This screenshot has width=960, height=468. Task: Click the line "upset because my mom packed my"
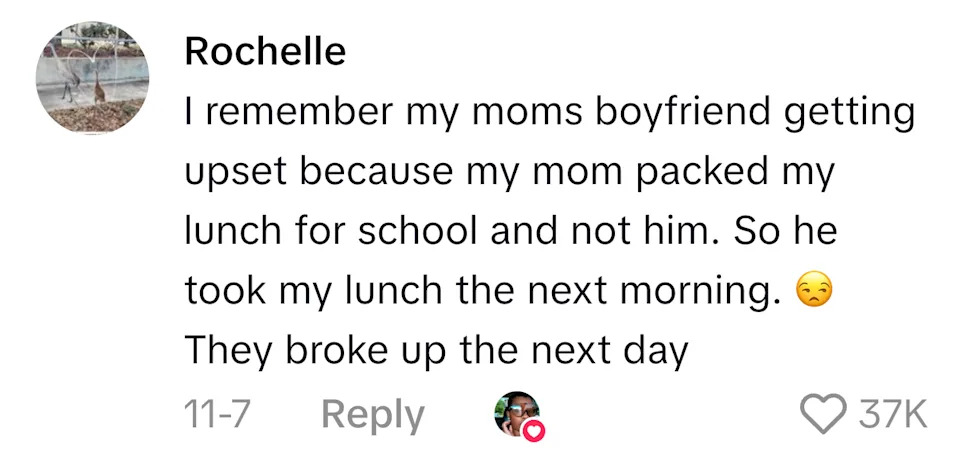(509, 172)
